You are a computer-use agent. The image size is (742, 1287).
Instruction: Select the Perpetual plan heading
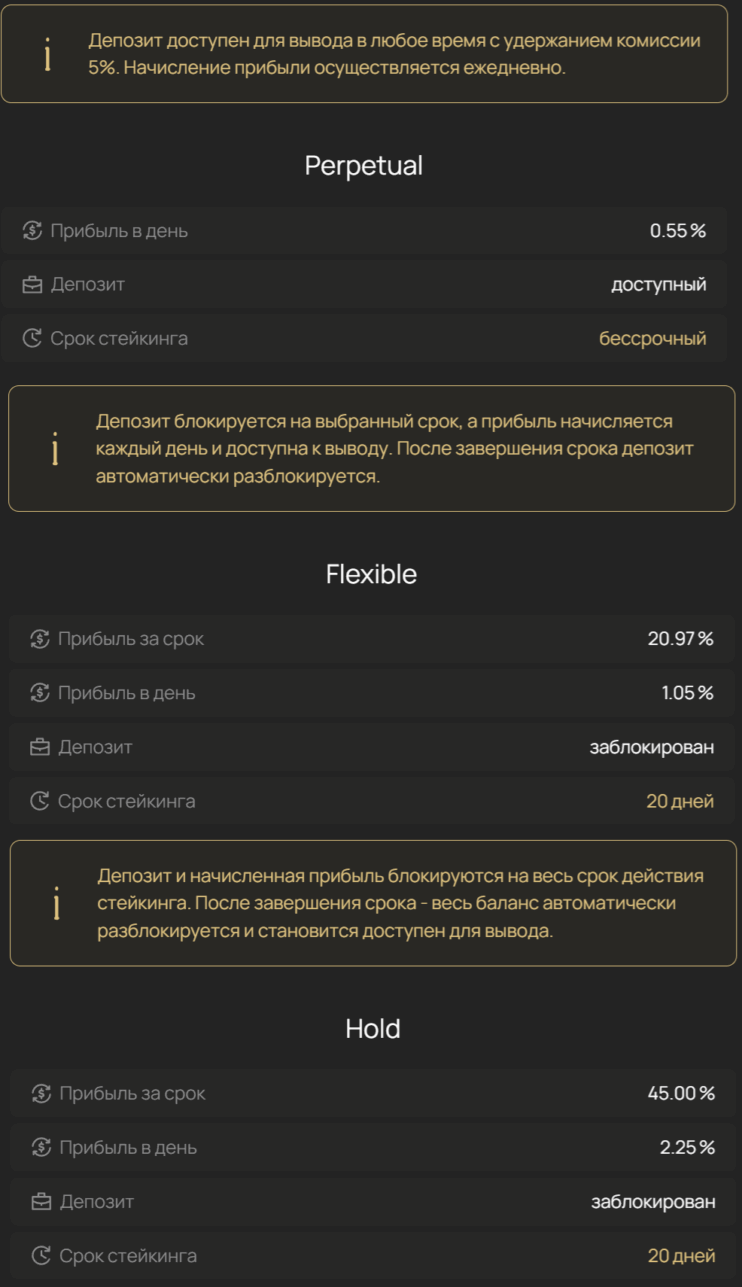tap(364, 166)
